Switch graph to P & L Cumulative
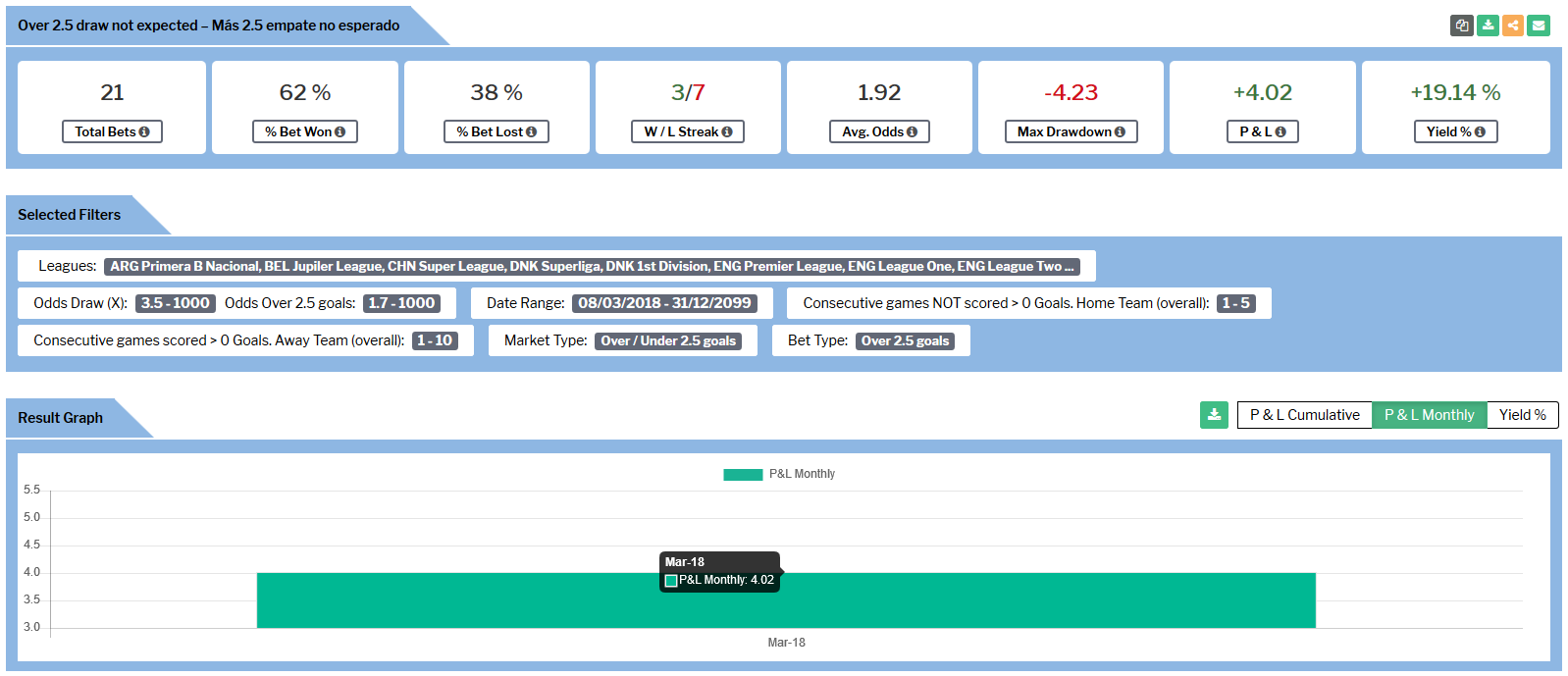This screenshot has width=1568, height=676. tap(1304, 415)
